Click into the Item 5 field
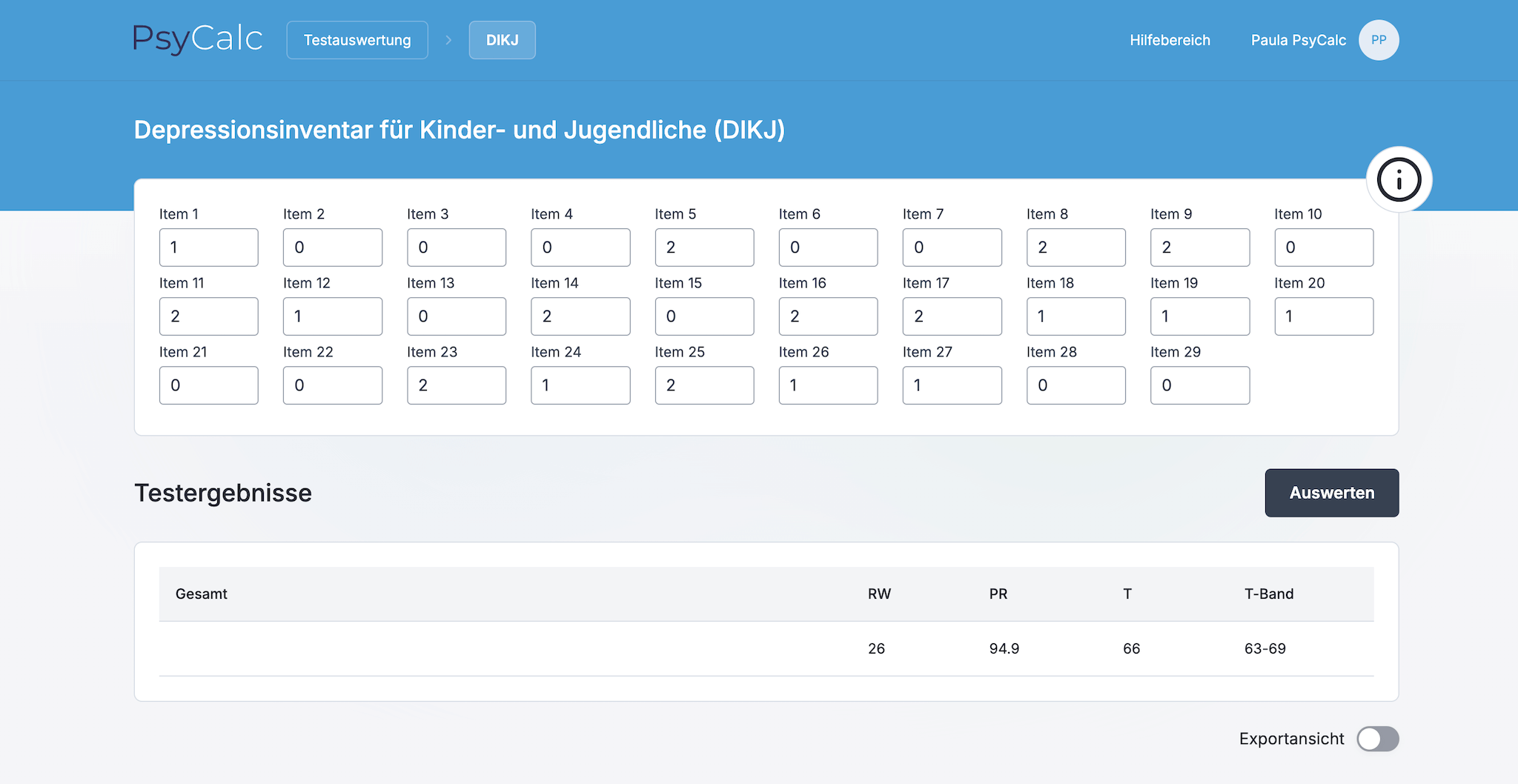Screen dimensions: 1518x784 [704, 248]
